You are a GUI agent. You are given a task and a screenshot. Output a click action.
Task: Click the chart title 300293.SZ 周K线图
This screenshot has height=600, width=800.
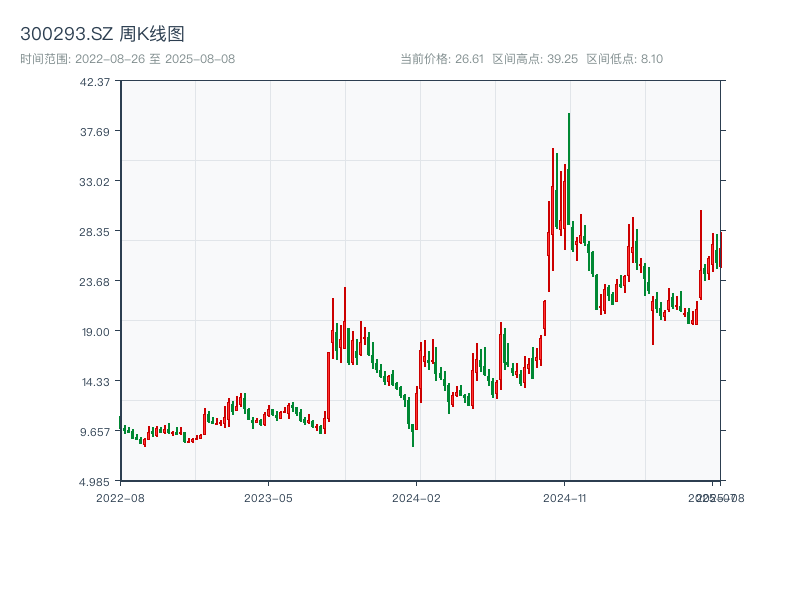102,34
